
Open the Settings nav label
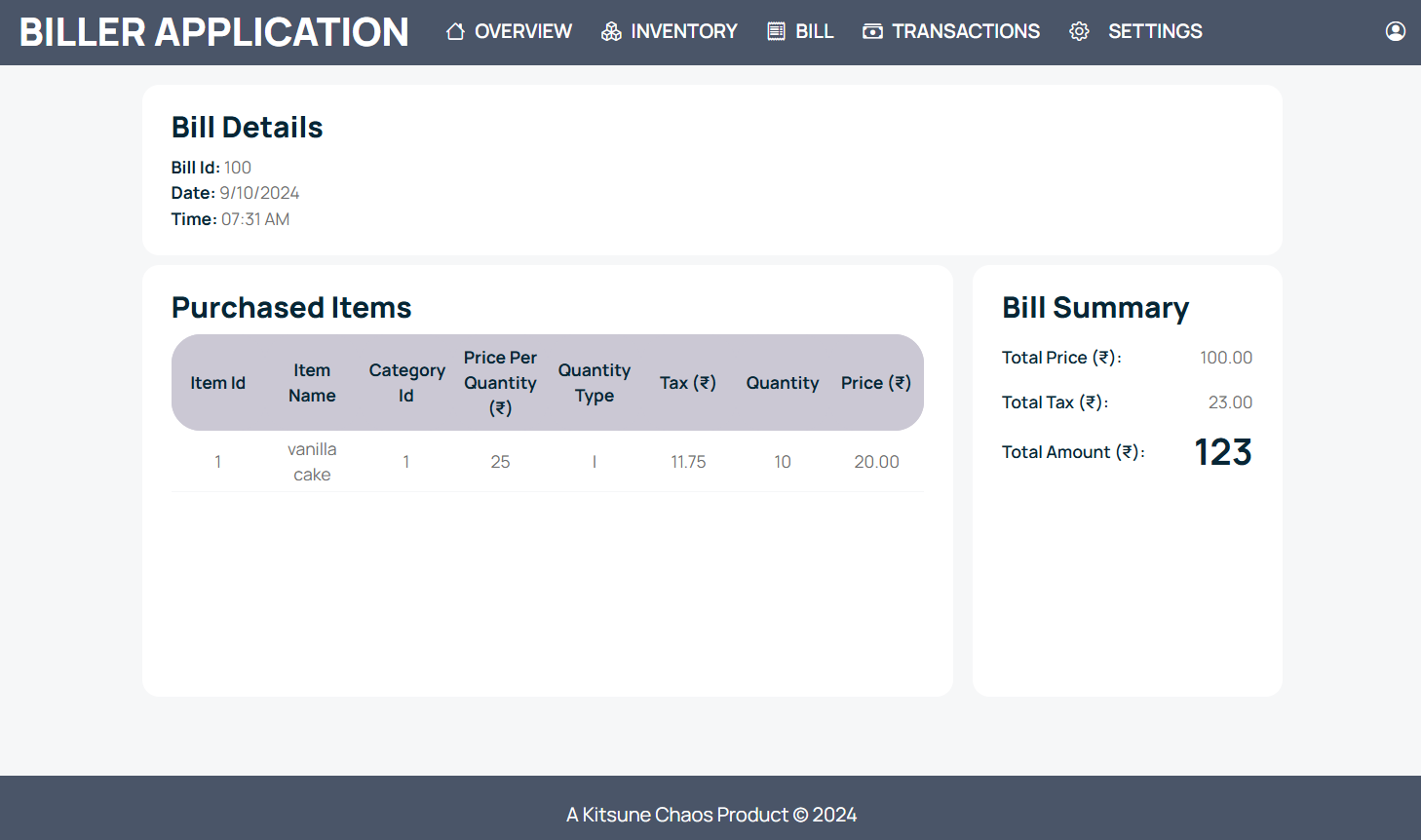tap(1155, 31)
